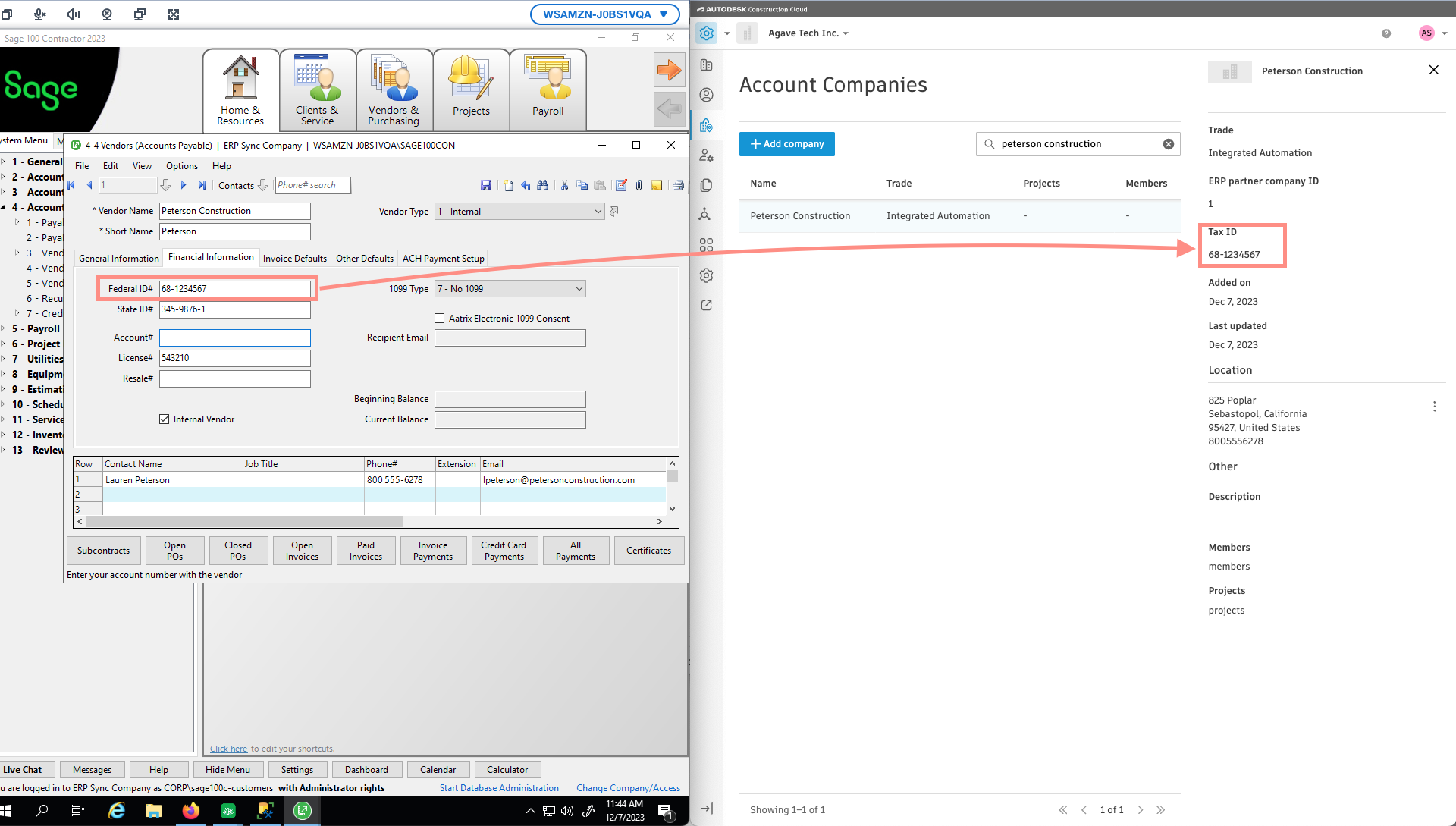The image size is (1456, 826).
Task: Create a new record with the new-page icon
Action: coord(508,185)
